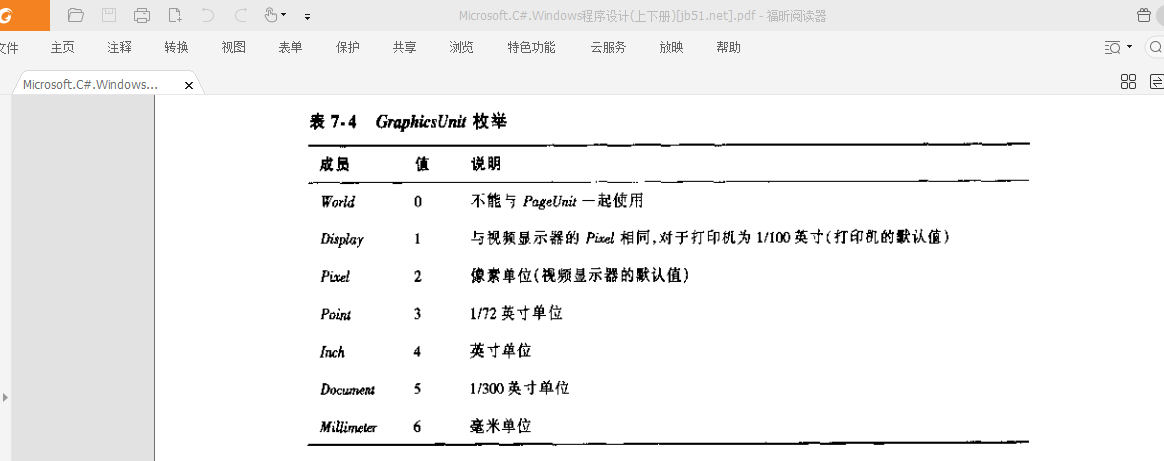Open the 文件 menu
The image size is (1164, 461).
point(9,48)
